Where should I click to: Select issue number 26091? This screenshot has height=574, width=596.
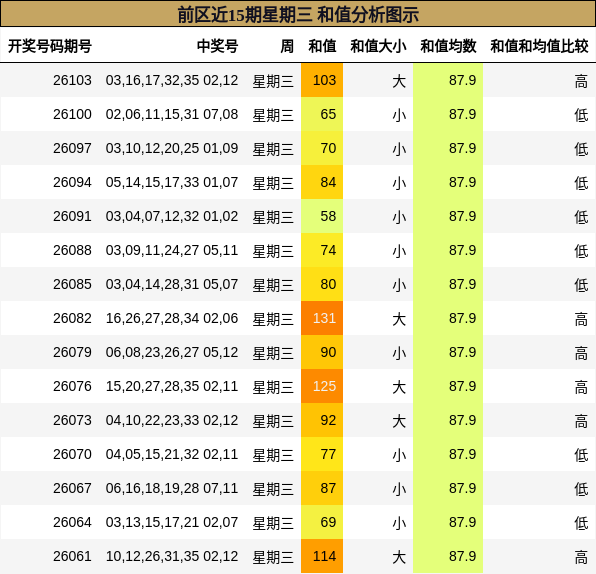pyautogui.click(x=72, y=216)
